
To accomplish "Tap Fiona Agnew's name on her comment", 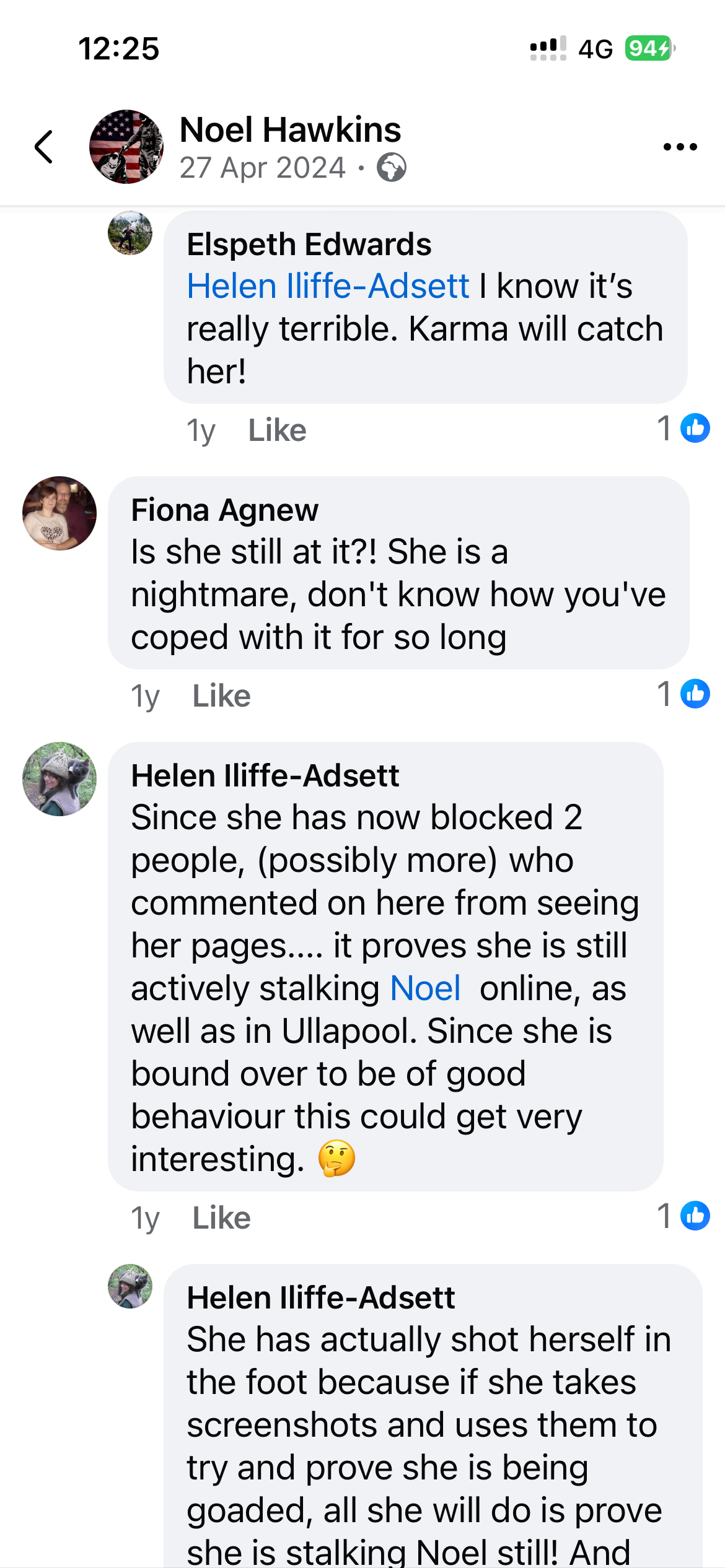I will (x=224, y=510).
